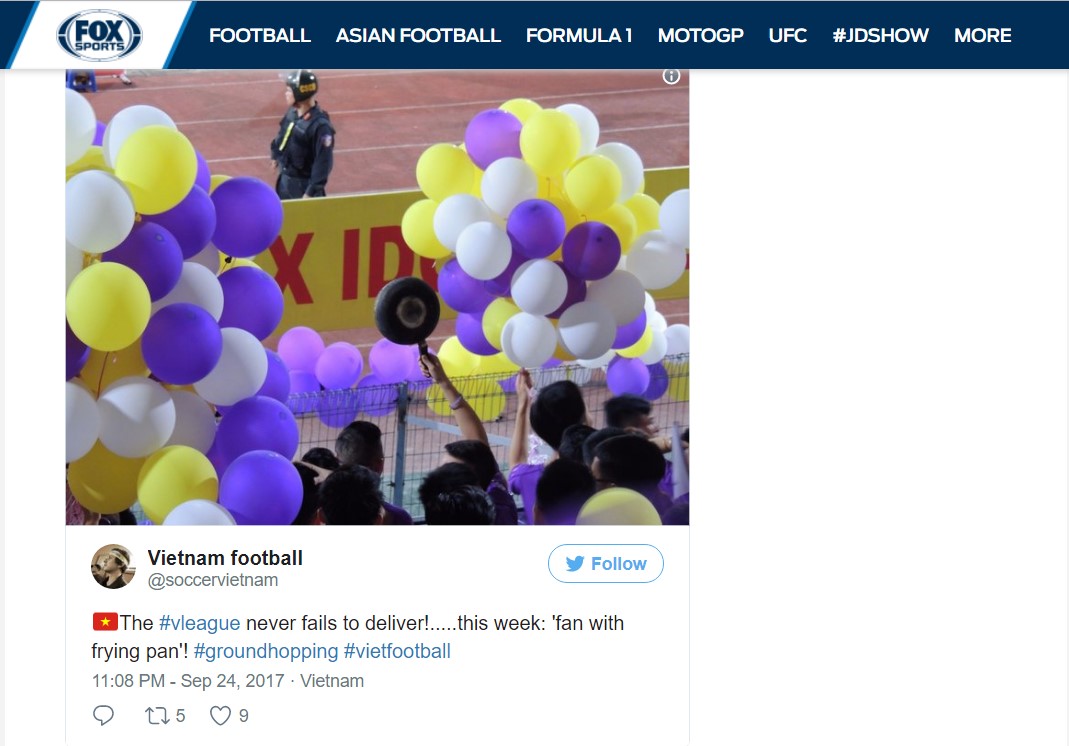Click the Vietnam football profile avatar

point(113,566)
